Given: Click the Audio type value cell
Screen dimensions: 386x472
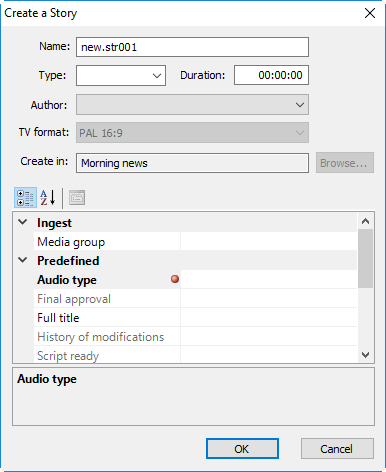Looking at the screenshot, I should click(x=269, y=279).
